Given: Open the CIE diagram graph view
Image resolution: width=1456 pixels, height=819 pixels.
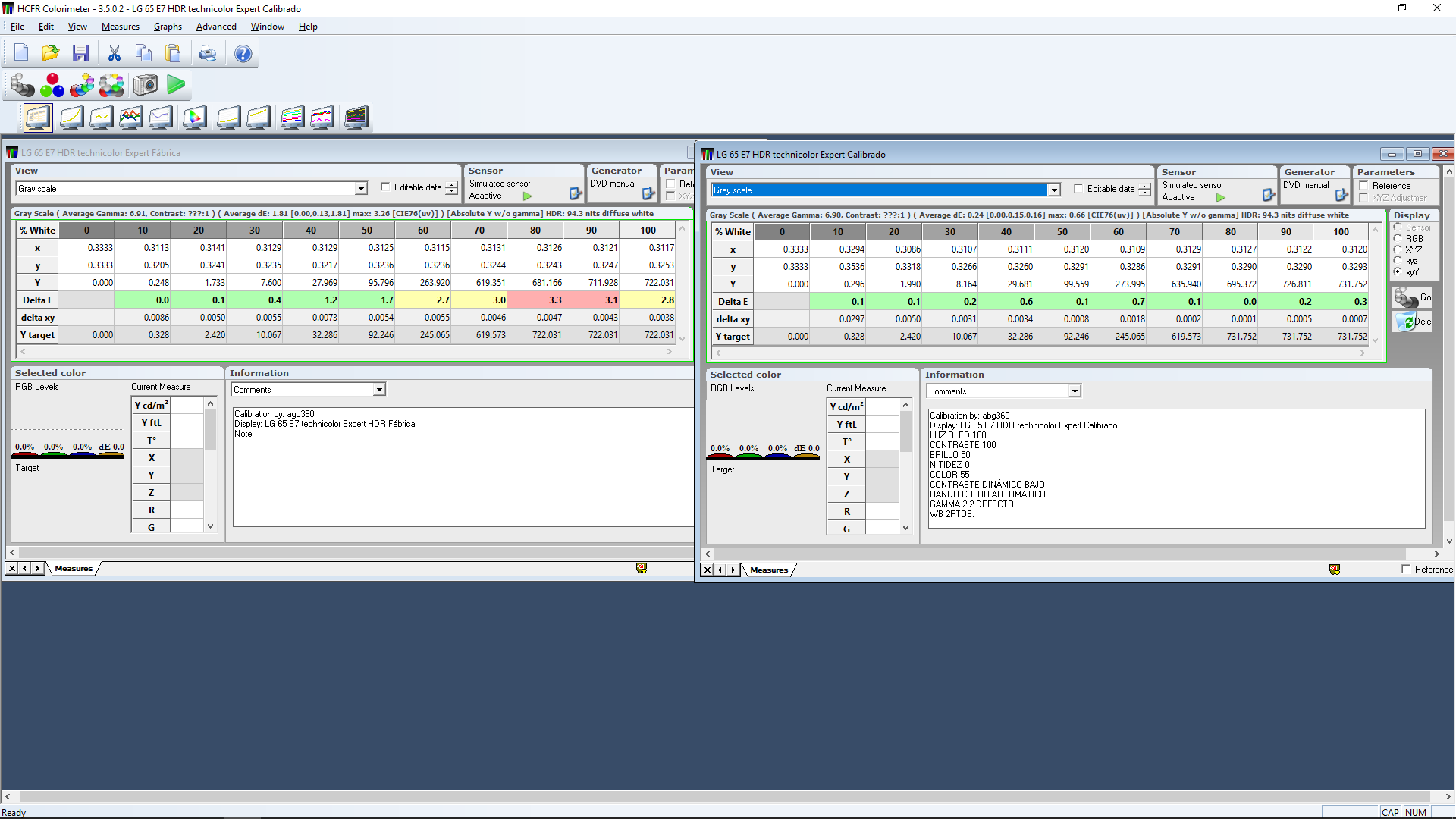Looking at the screenshot, I should point(194,118).
